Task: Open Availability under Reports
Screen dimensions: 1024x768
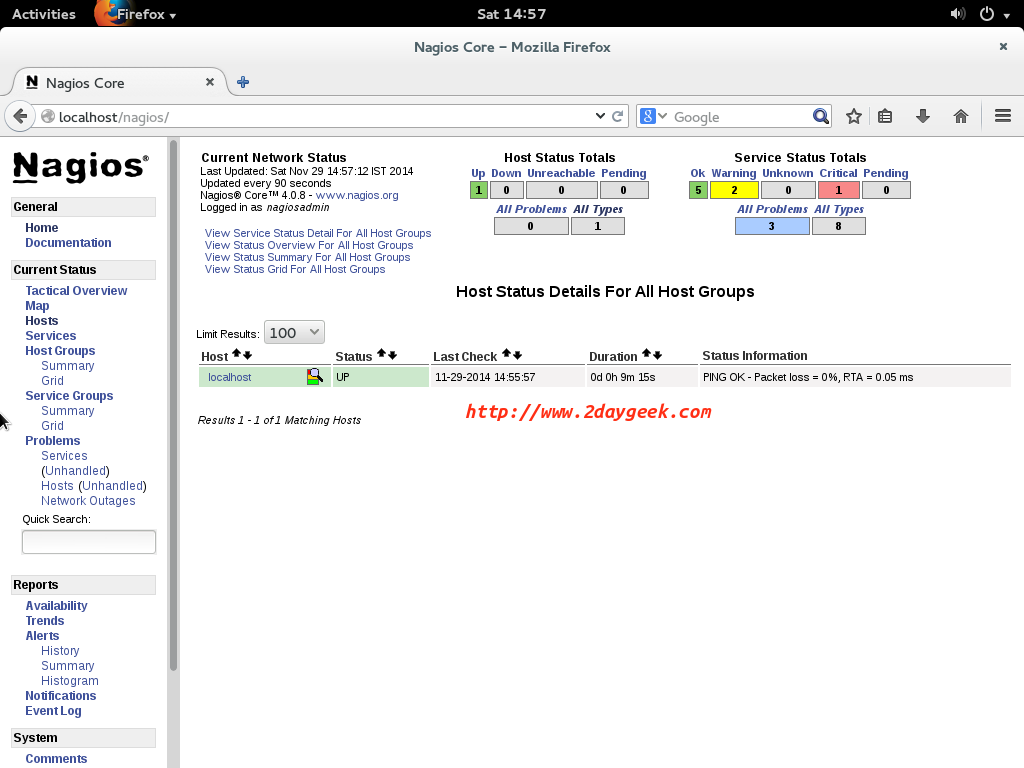Action: 56,606
